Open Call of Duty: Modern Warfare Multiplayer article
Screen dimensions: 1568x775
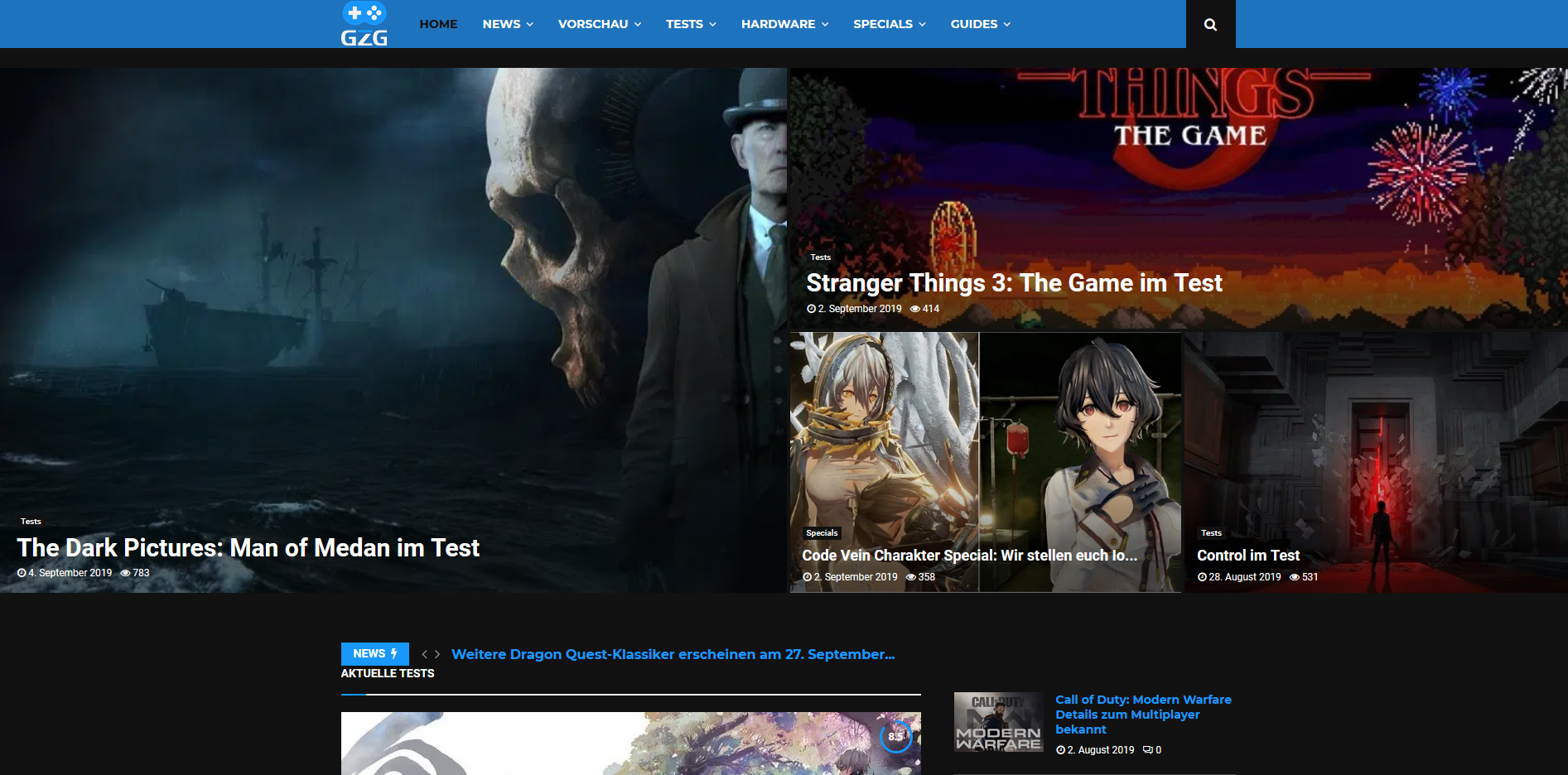tap(1143, 715)
